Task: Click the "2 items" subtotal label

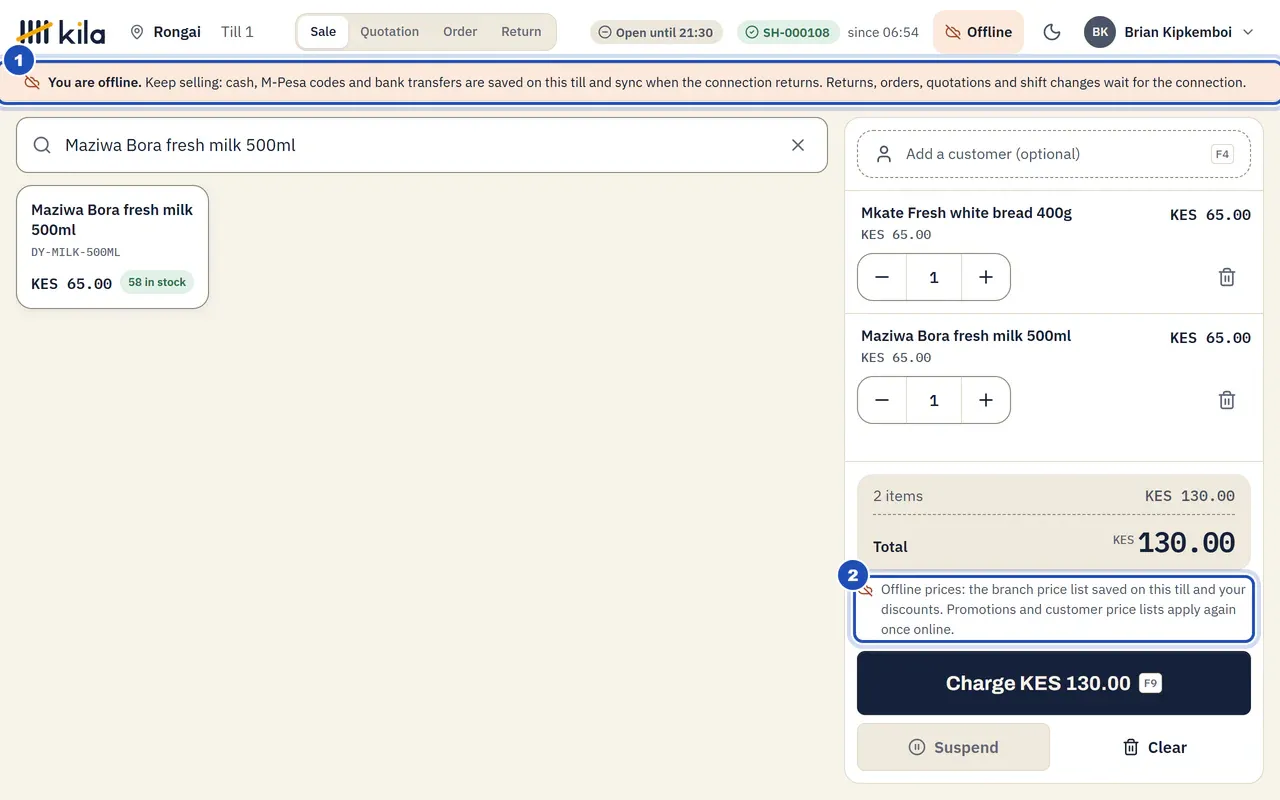Action: (898, 496)
